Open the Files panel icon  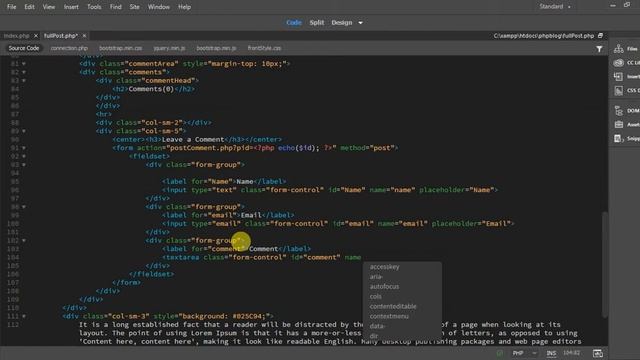[619, 49]
